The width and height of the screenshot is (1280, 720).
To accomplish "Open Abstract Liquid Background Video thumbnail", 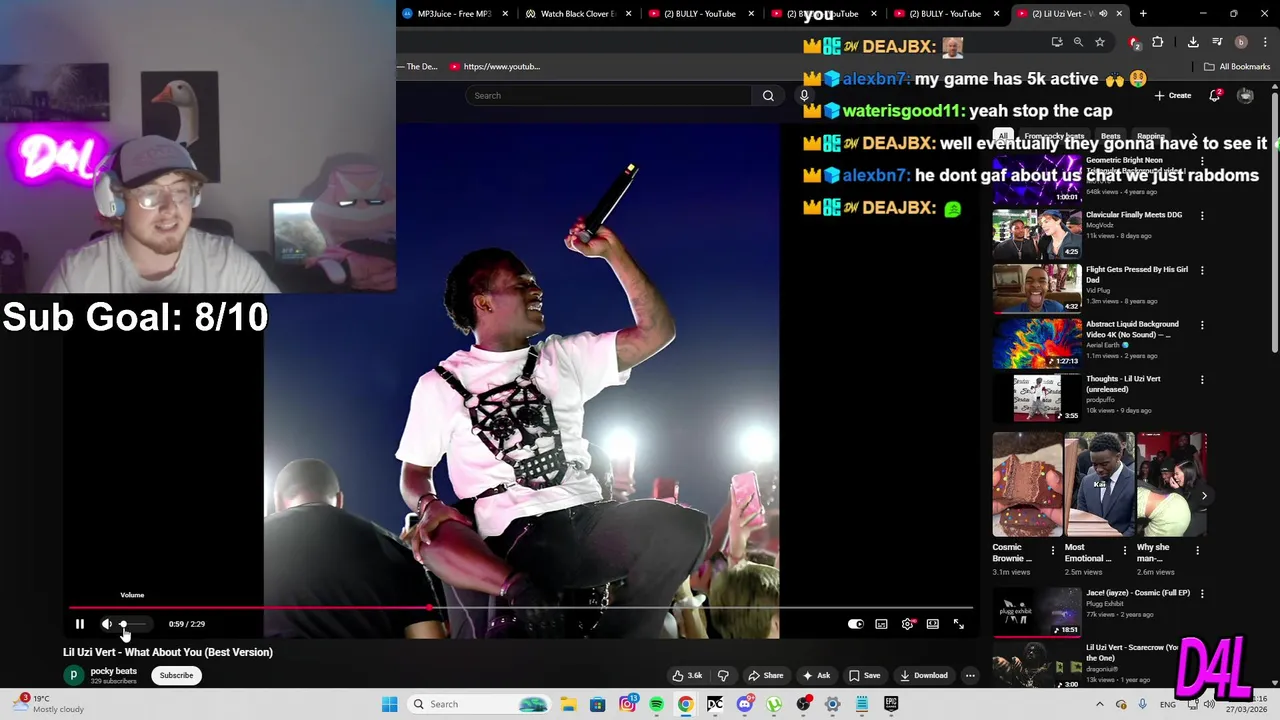I will click(1037, 343).
